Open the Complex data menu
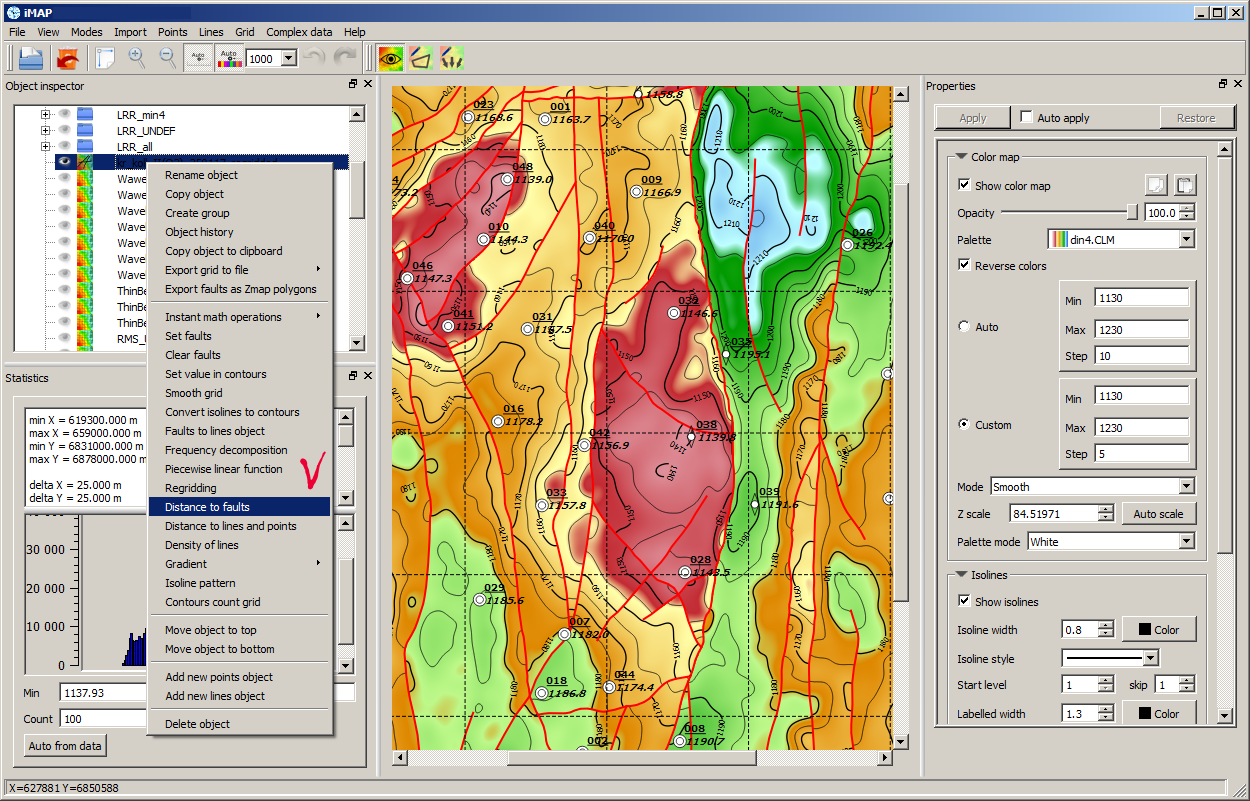Image resolution: width=1250 pixels, height=801 pixels. [299, 32]
